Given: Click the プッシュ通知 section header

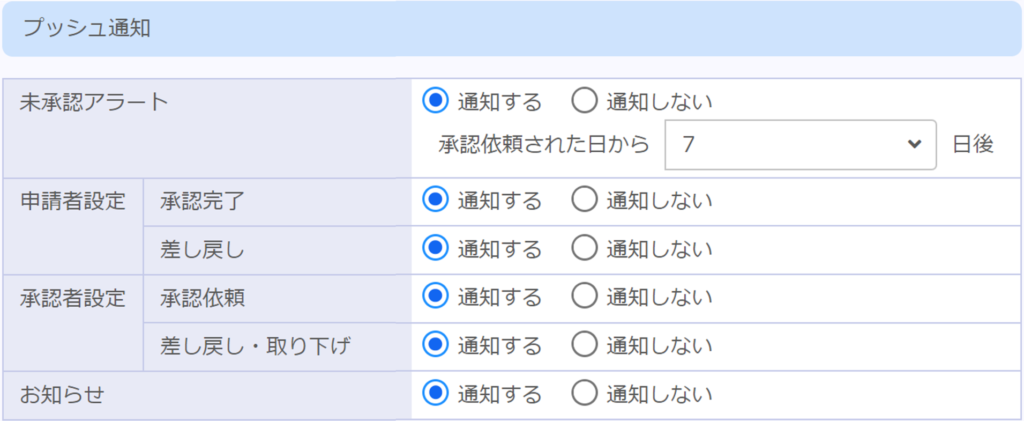Looking at the screenshot, I should 86,28.
